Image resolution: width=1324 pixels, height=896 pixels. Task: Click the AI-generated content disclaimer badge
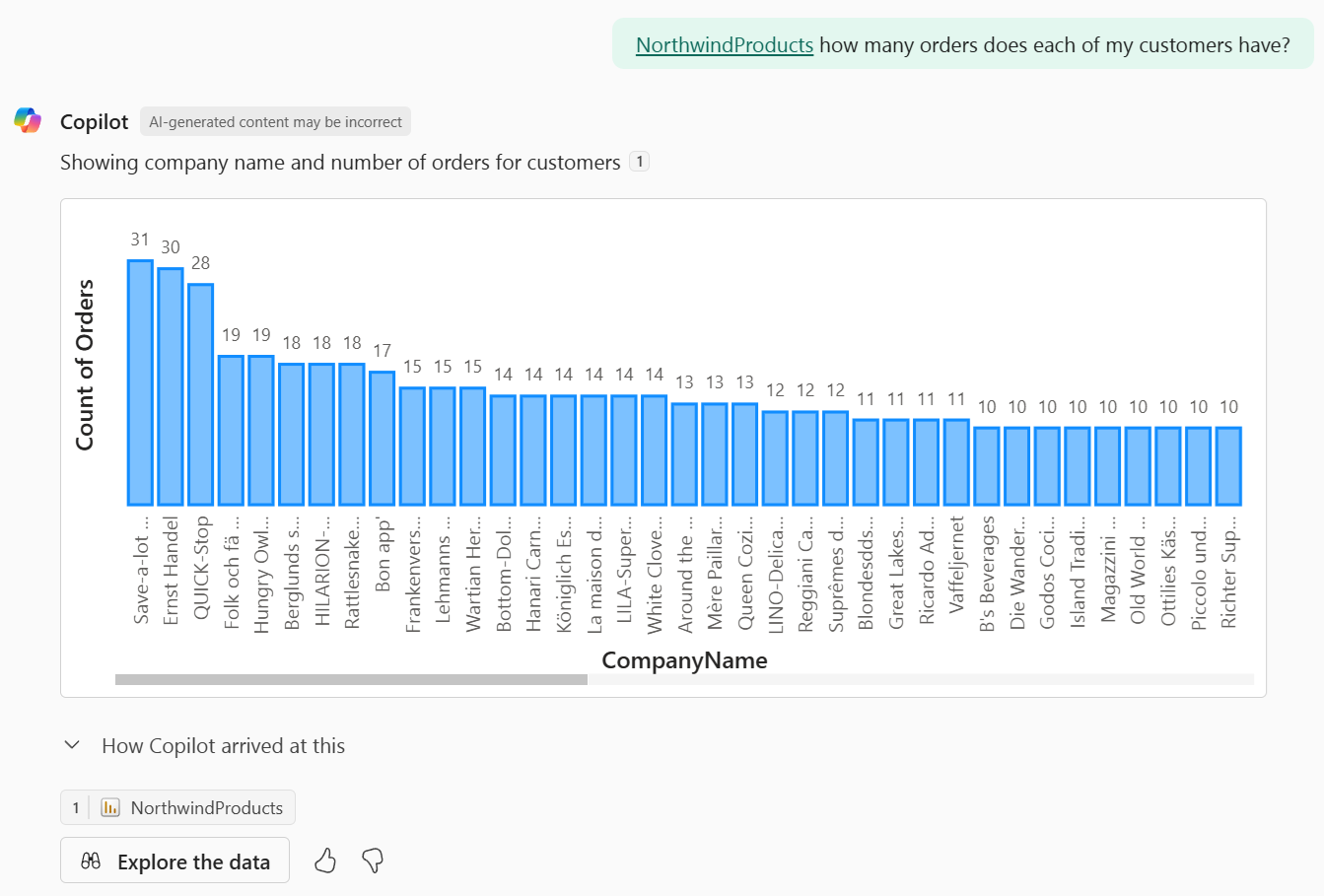pos(275,122)
